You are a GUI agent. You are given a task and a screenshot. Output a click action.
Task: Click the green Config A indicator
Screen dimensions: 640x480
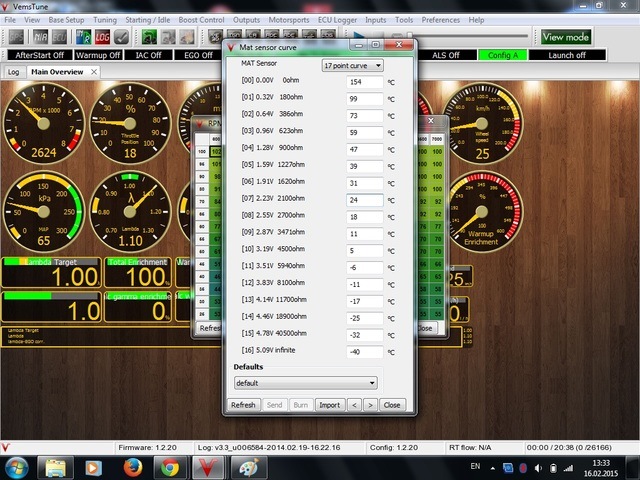pyautogui.click(x=502, y=55)
